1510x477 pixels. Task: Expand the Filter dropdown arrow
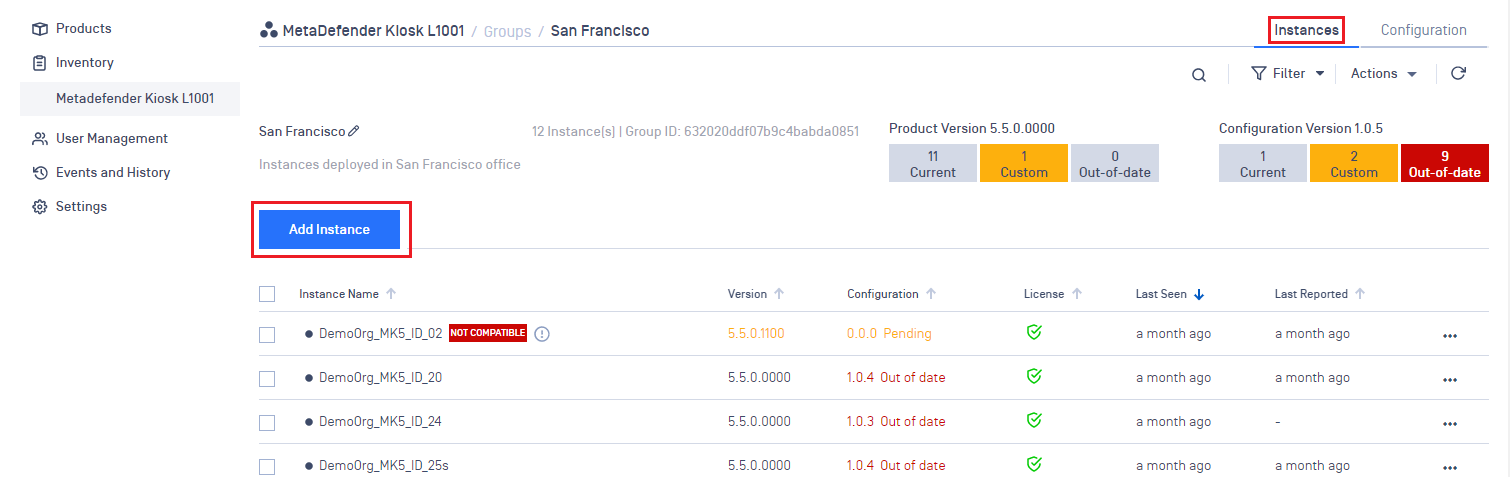pyautogui.click(x=1320, y=74)
